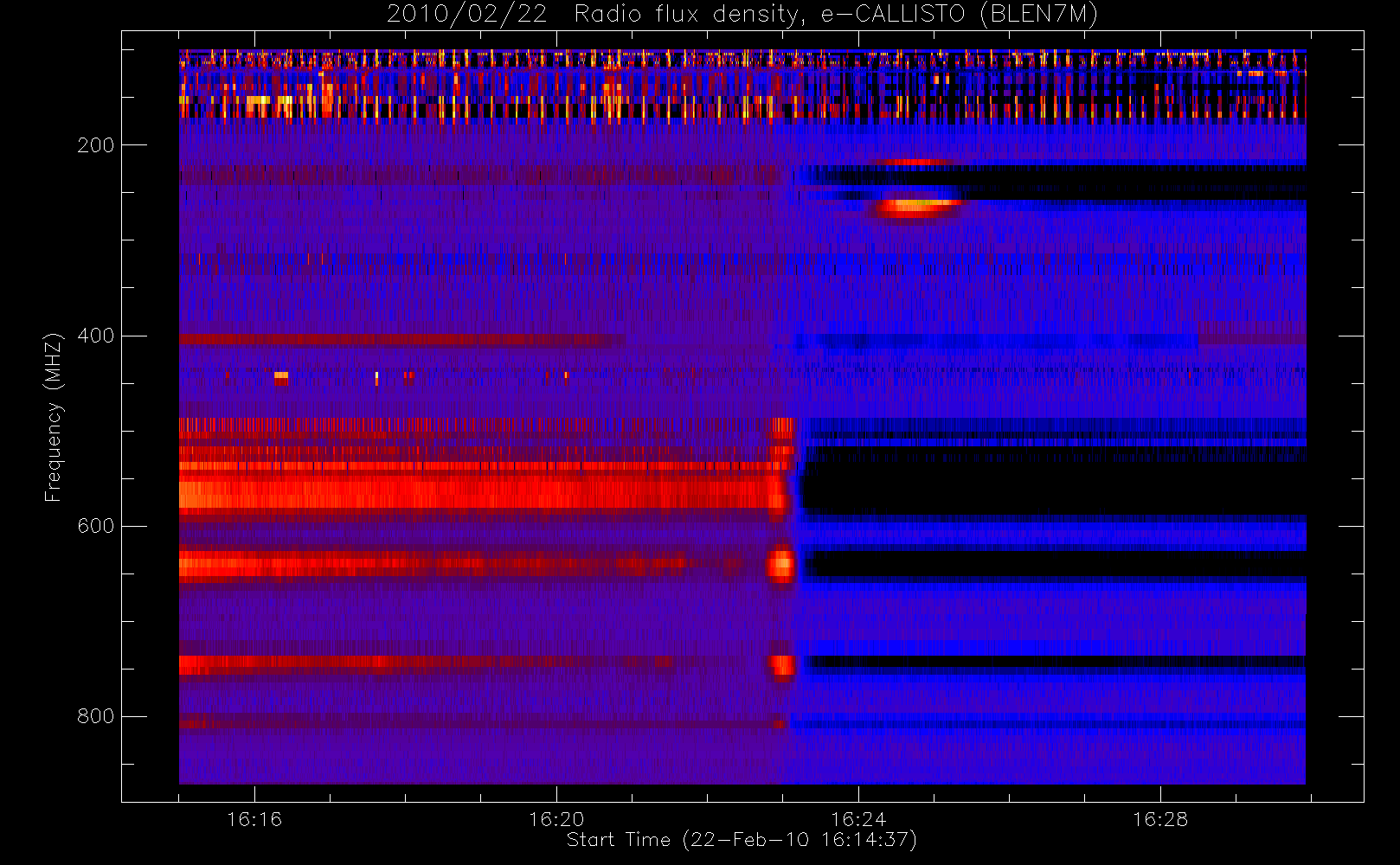Click the "Frequency (MHz)" axis label
Image resolution: width=1400 pixels, height=865 pixels.
(54, 417)
